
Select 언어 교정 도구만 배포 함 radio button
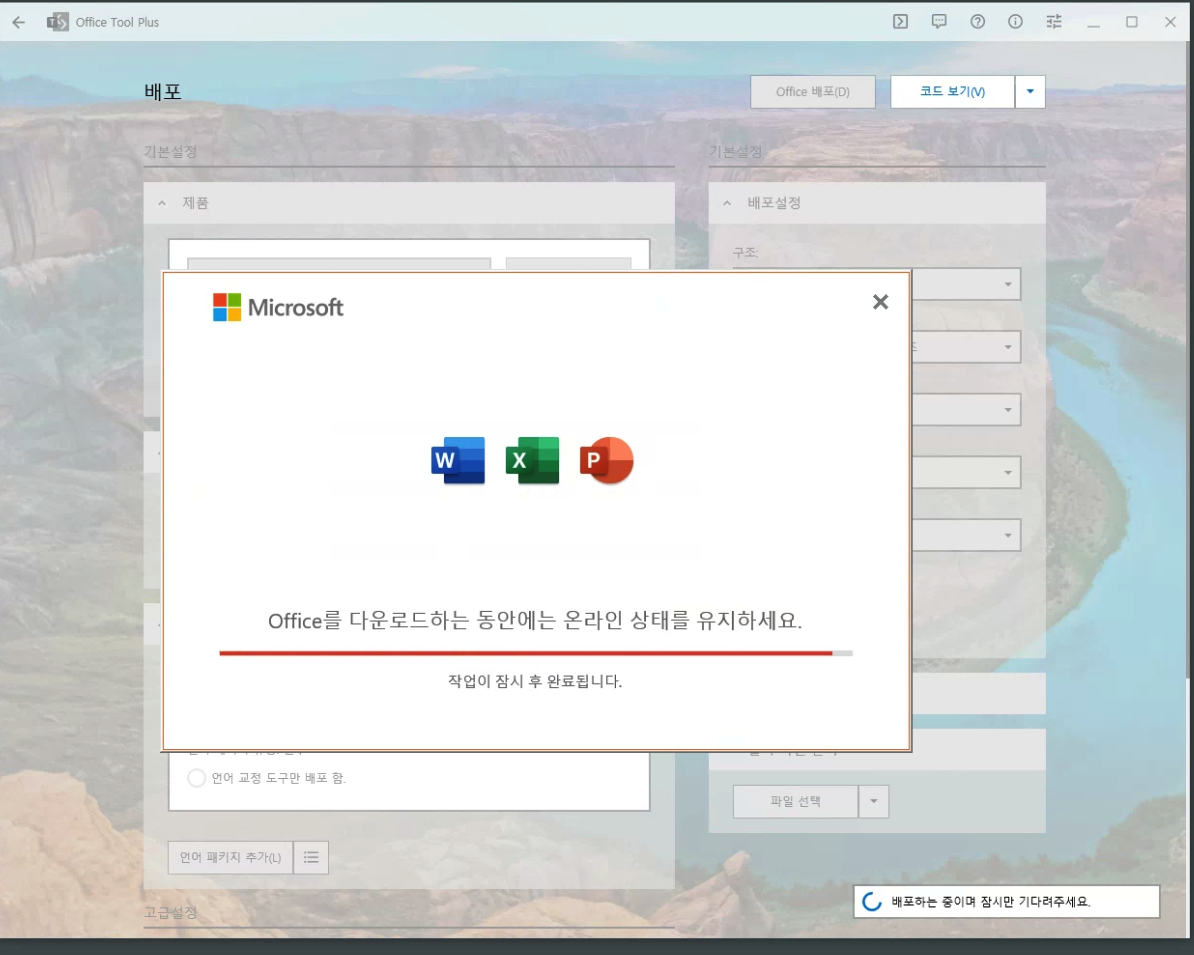pyautogui.click(x=196, y=778)
